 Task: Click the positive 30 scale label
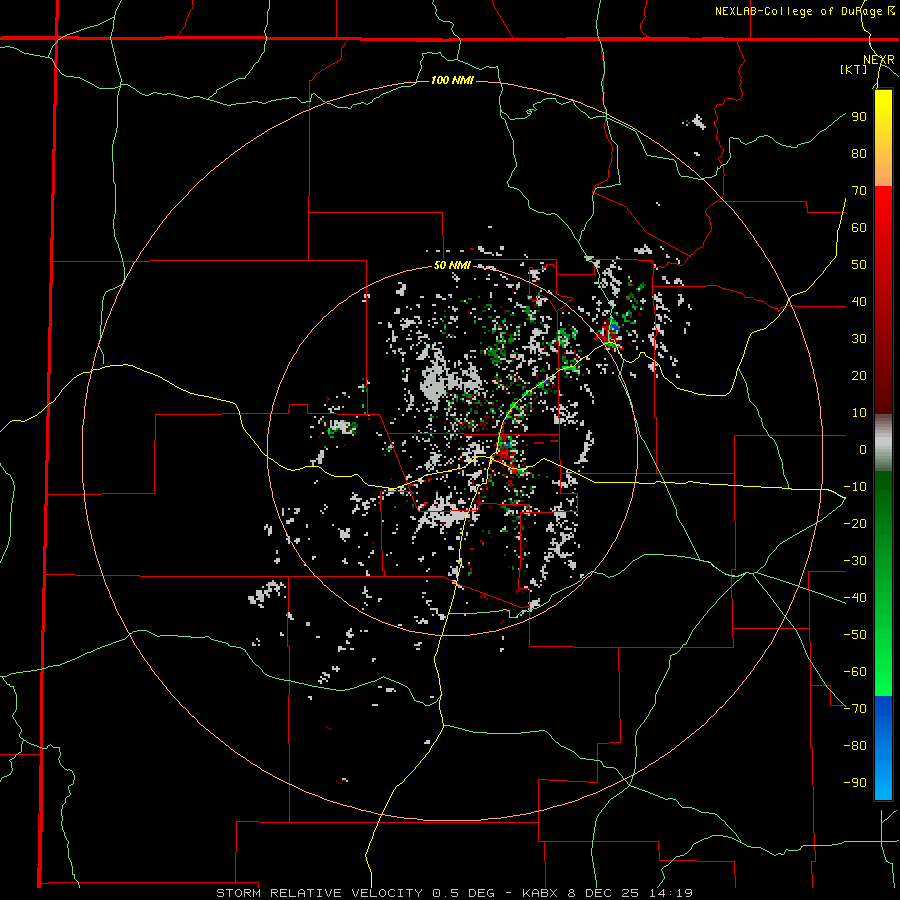point(859,339)
